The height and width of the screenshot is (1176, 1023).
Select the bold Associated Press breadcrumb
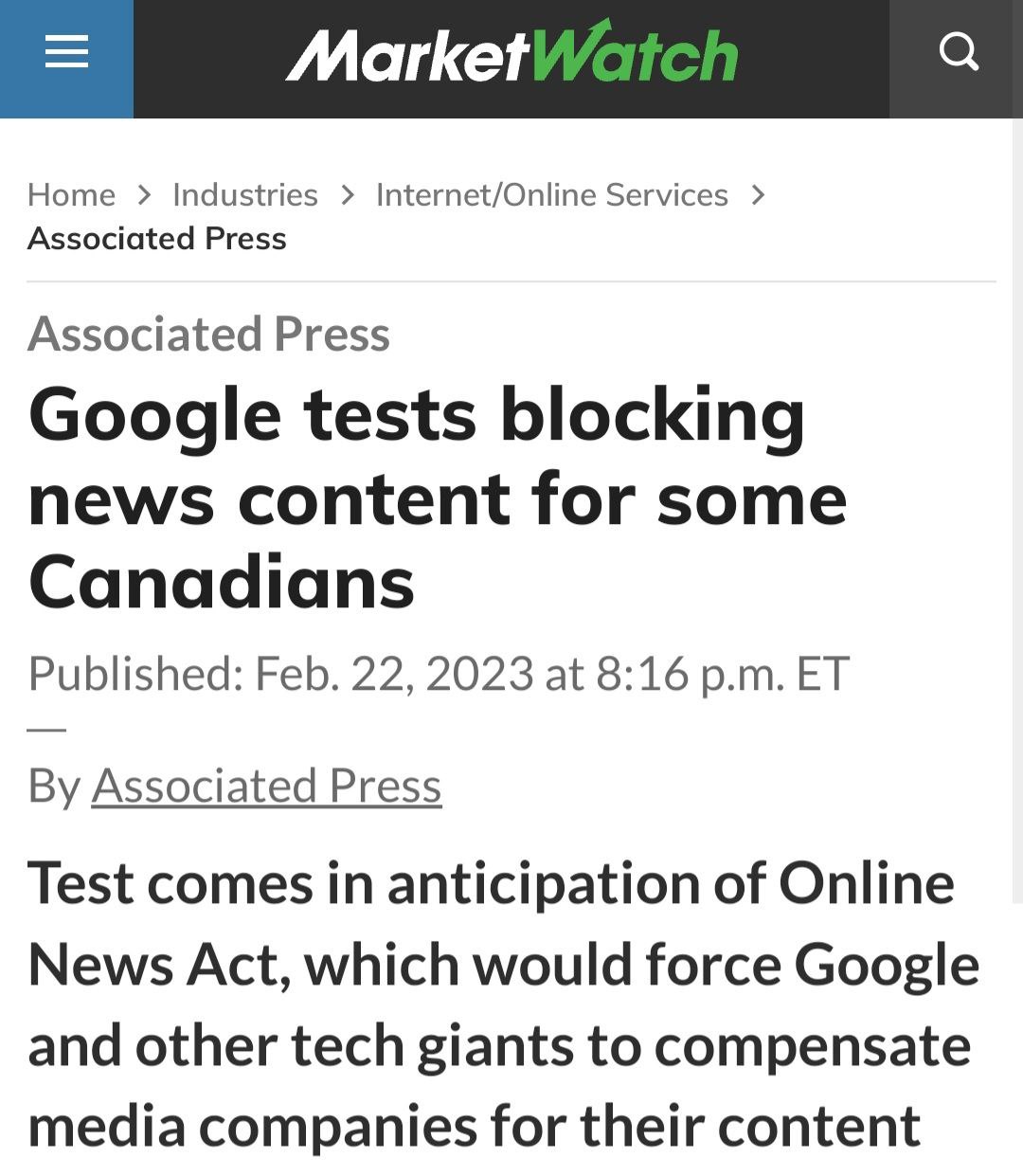pyautogui.click(x=157, y=239)
